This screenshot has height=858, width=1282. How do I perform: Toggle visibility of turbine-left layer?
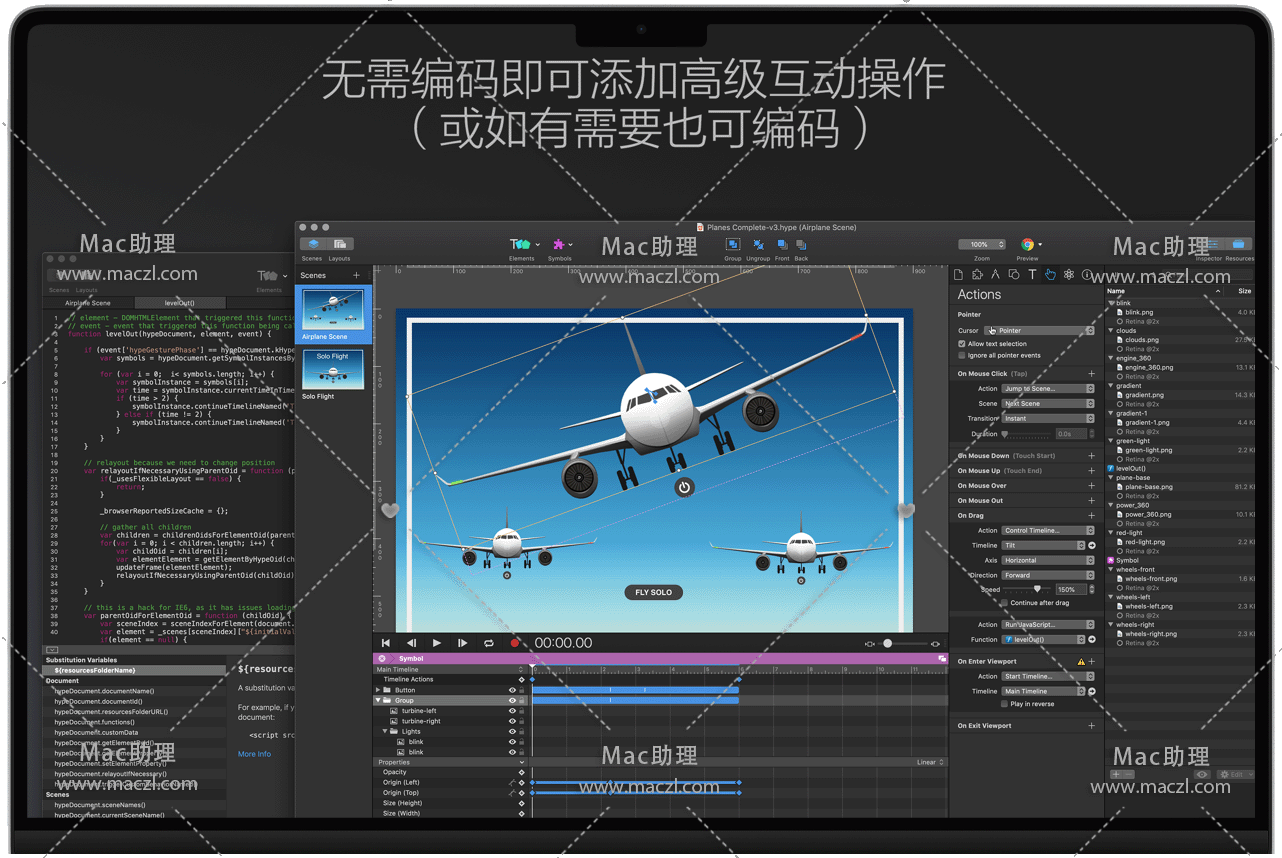pyautogui.click(x=512, y=711)
